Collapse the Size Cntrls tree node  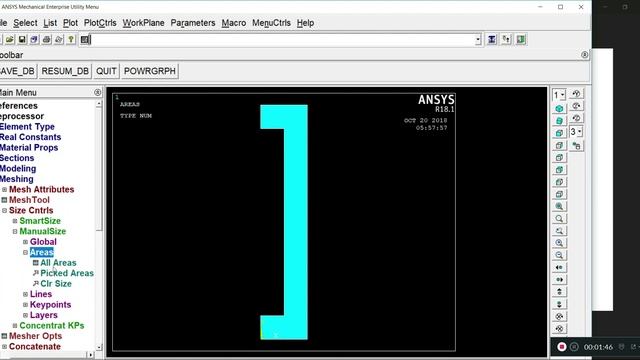[4, 211]
